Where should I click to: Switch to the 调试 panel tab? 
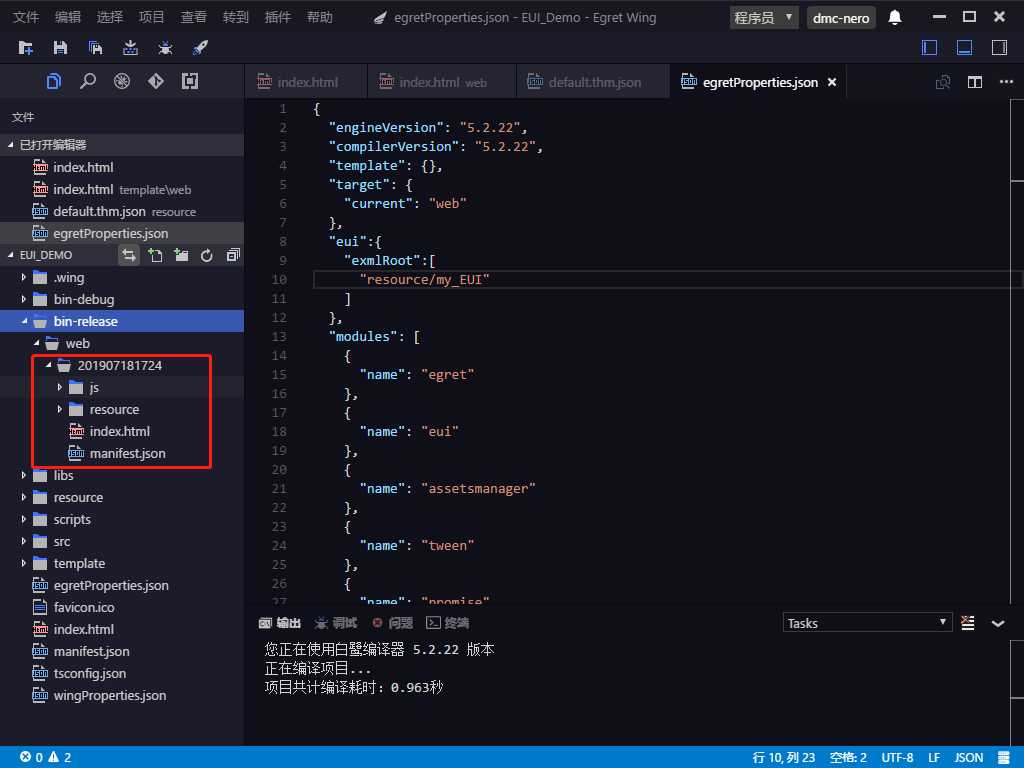click(336, 623)
